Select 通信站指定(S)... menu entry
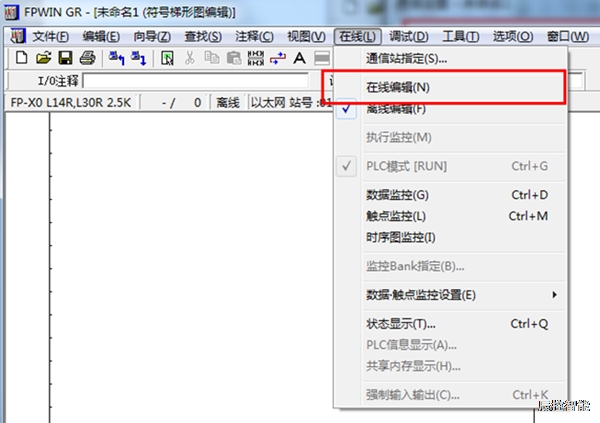This screenshot has height=423, width=600. point(406,58)
